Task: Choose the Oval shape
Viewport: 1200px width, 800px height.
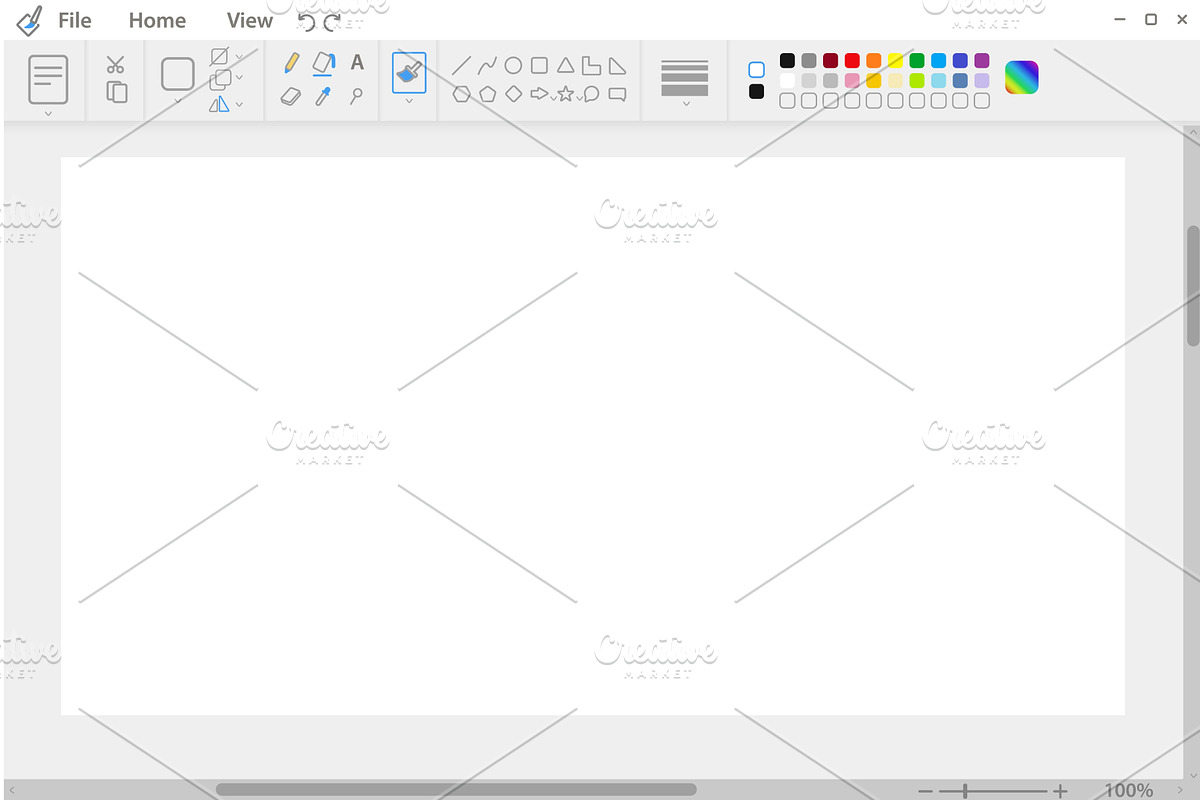Action: click(513, 66)
